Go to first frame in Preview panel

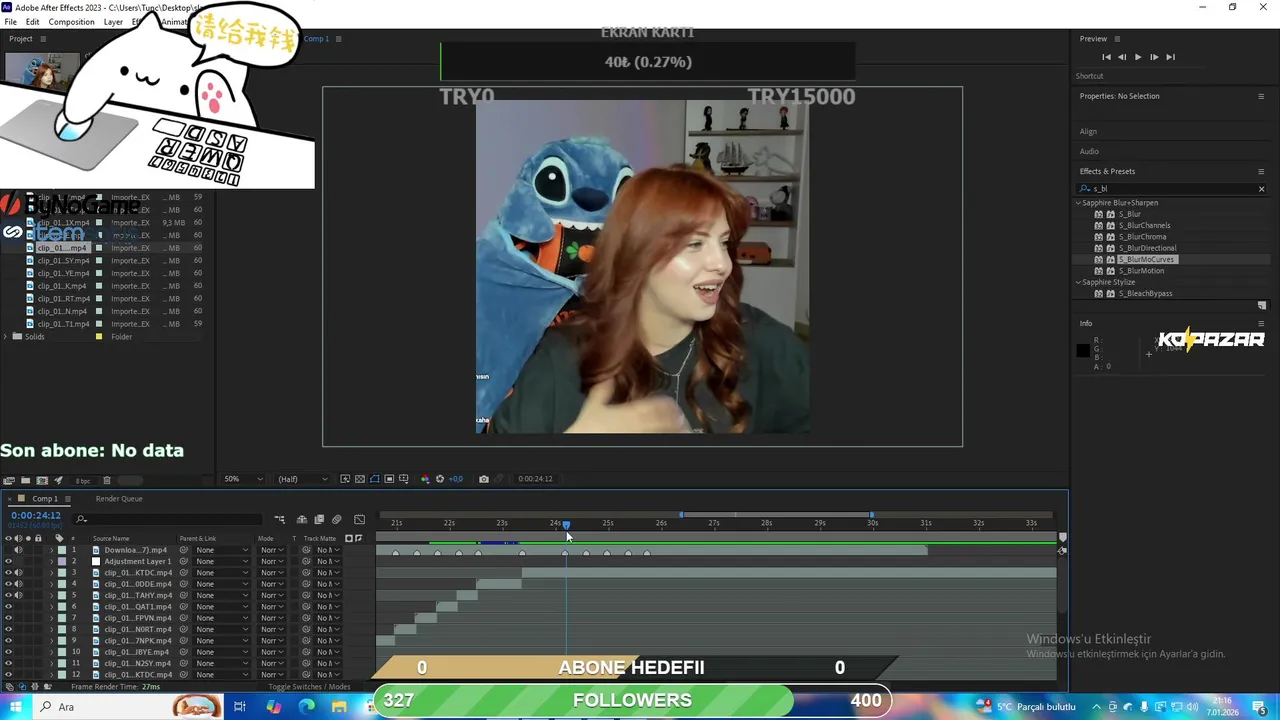[1105, 57]
